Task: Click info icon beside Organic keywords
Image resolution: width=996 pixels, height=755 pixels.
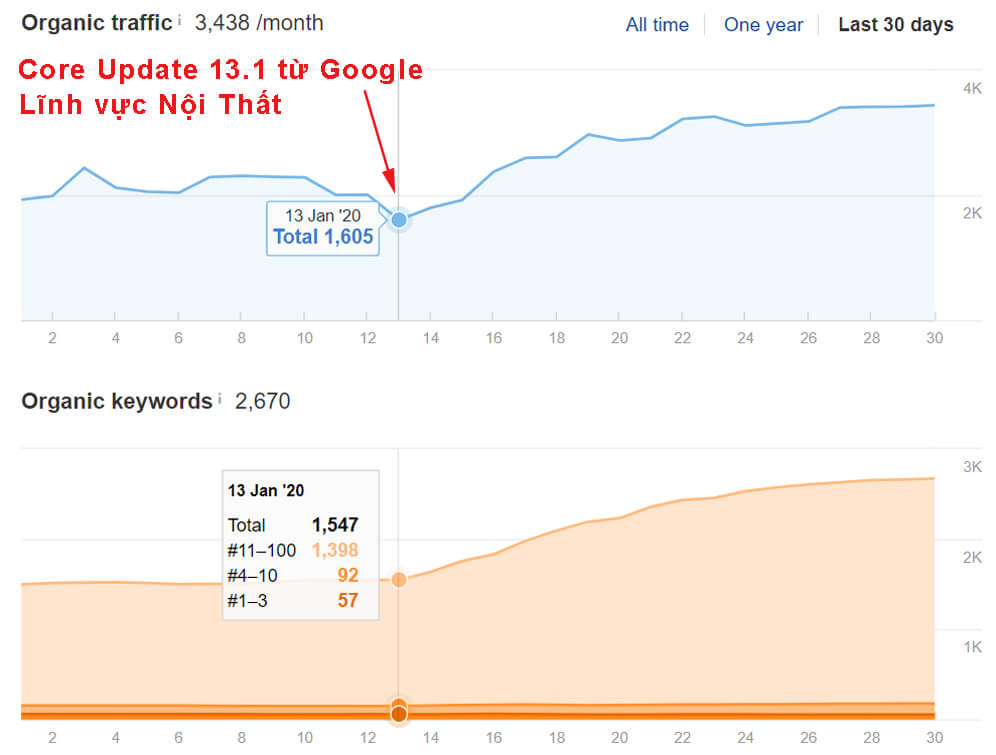Action: [x=219, y=400]
